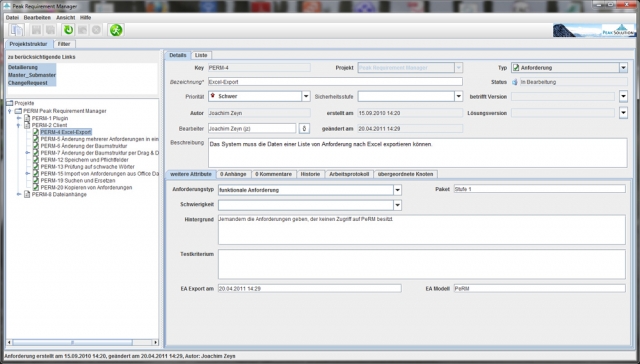The width and height of the screenshot is (640, 364).
Task: Click the Bezeichnung input field
Action: [335, 82]
